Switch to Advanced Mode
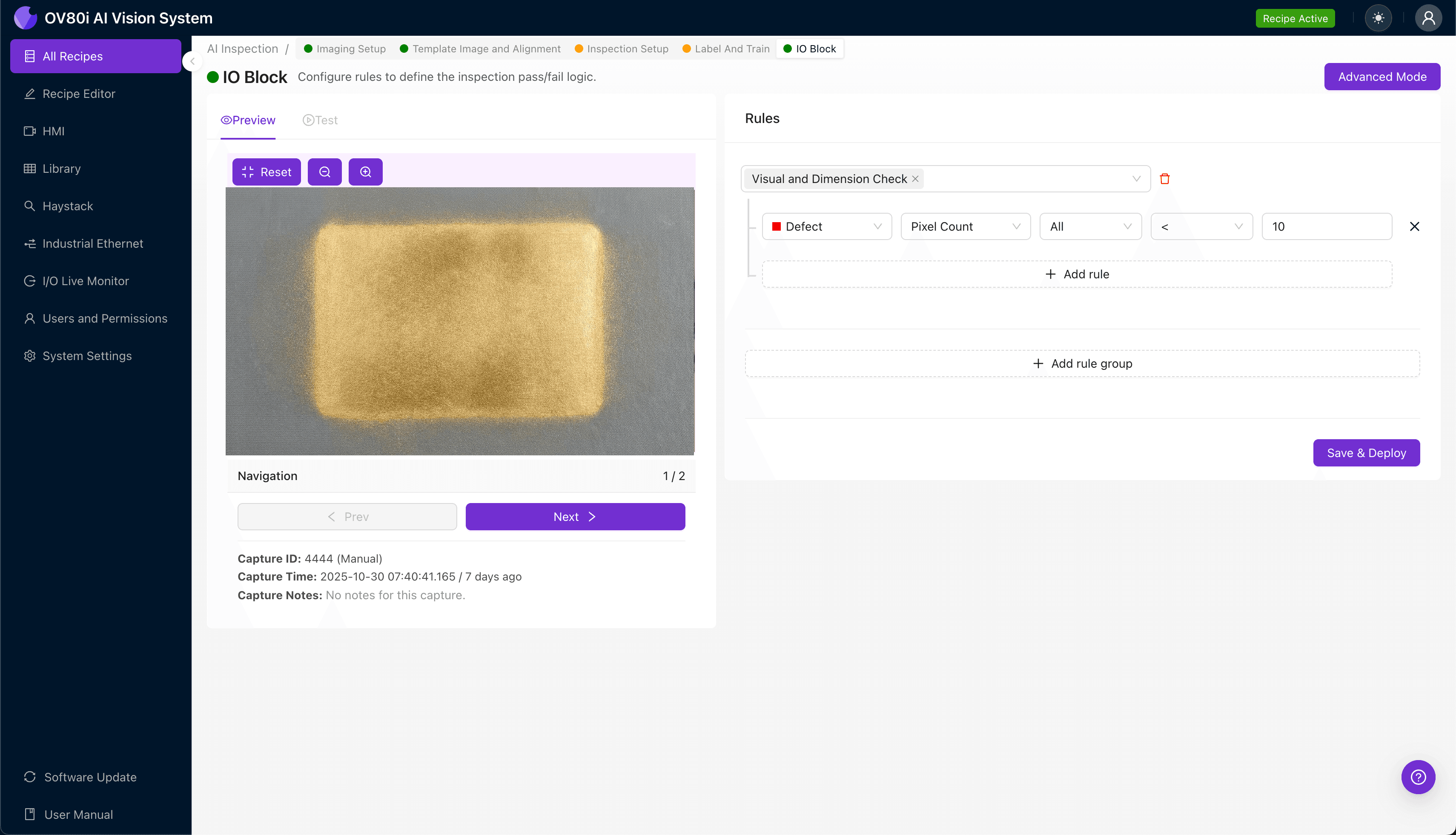This screenshot has height=835, width=1456. [1382, 76]
